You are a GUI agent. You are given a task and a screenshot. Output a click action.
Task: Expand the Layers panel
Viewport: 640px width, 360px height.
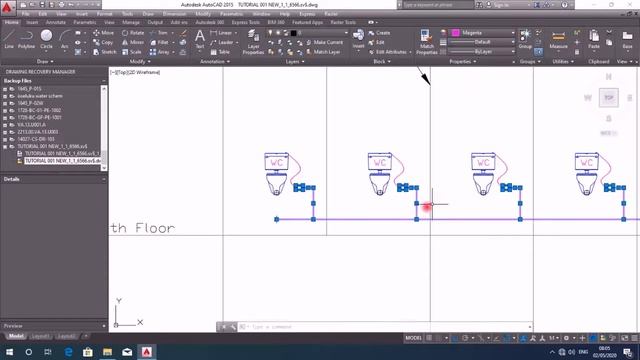point(295,62)
